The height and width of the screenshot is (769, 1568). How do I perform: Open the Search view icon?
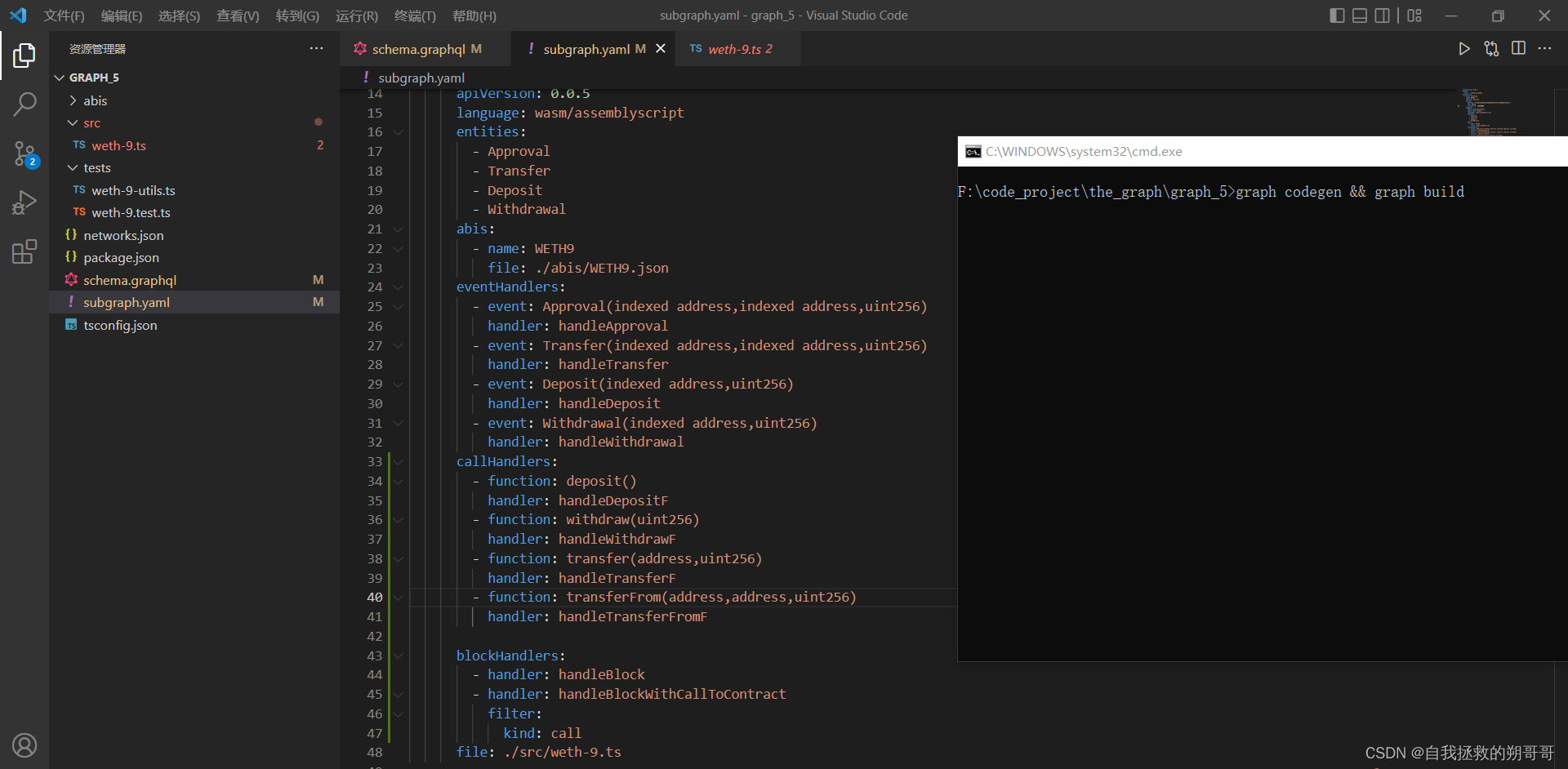pos(24,104)
